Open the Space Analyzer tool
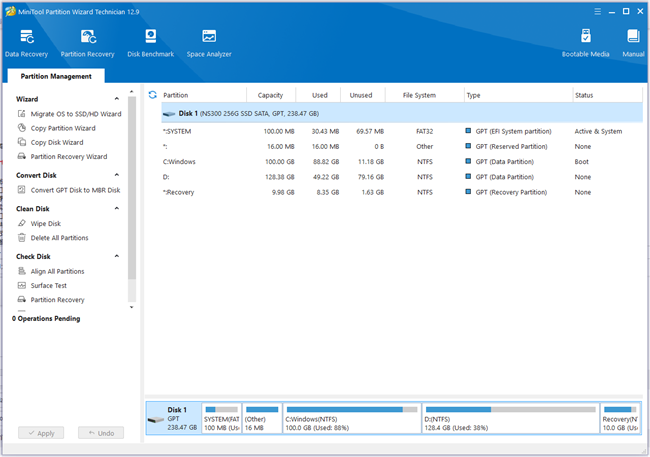 [x=209, y=43]
